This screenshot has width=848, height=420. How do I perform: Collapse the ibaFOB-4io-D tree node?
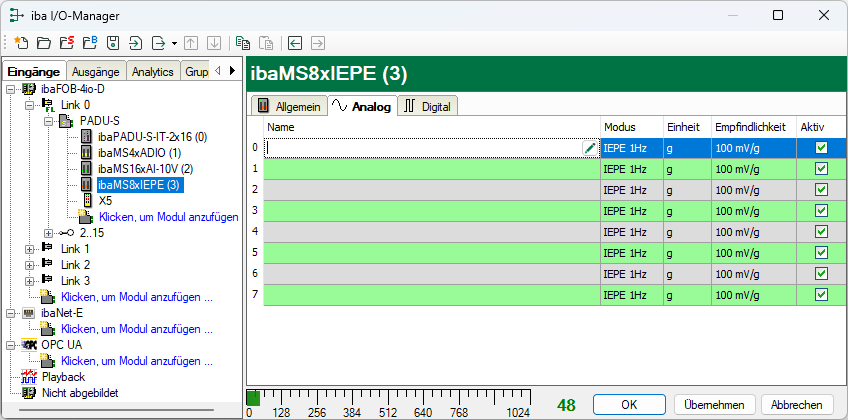10,89
